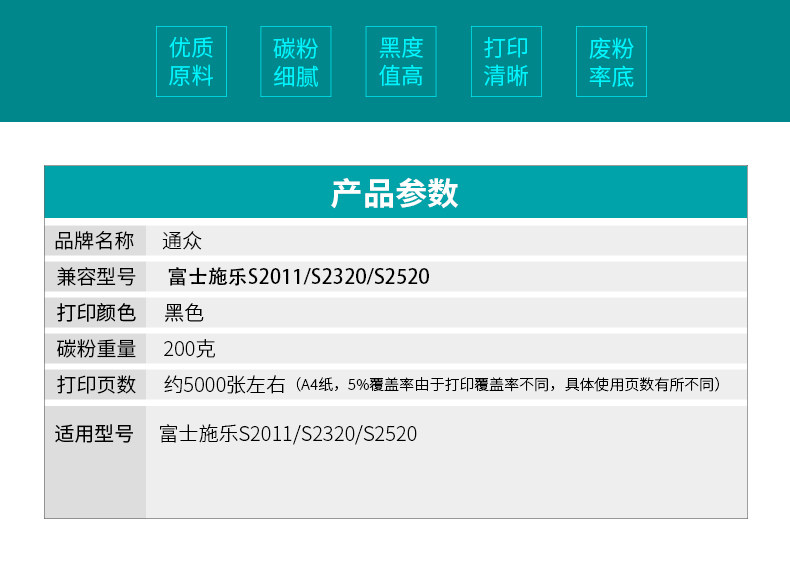Viewport: 790px width, 586px height.
Task: Click 富士施乐S2011/S2320/S2520 in 适用型号 row
Action: click(288, 434)
